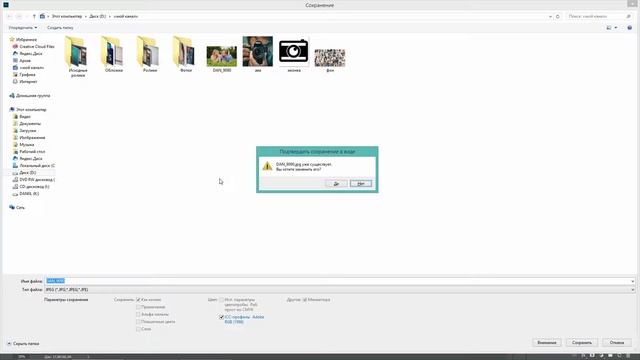The width and height of the screenshot is (640, 360).
Task: Click the forward navigation arrow
Action: coord(19,16)
